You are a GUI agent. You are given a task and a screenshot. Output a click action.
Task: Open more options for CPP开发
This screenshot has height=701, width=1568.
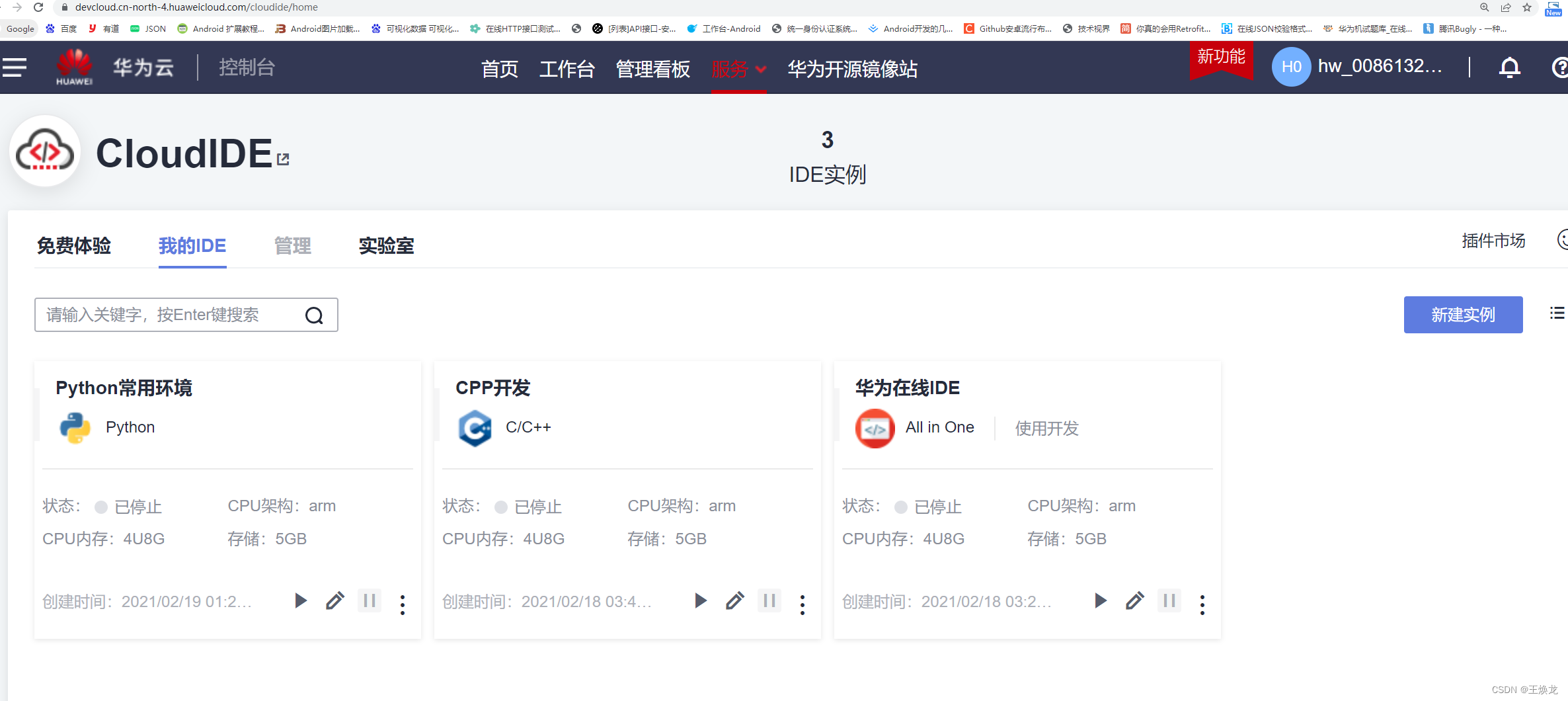tap(803, 604)
